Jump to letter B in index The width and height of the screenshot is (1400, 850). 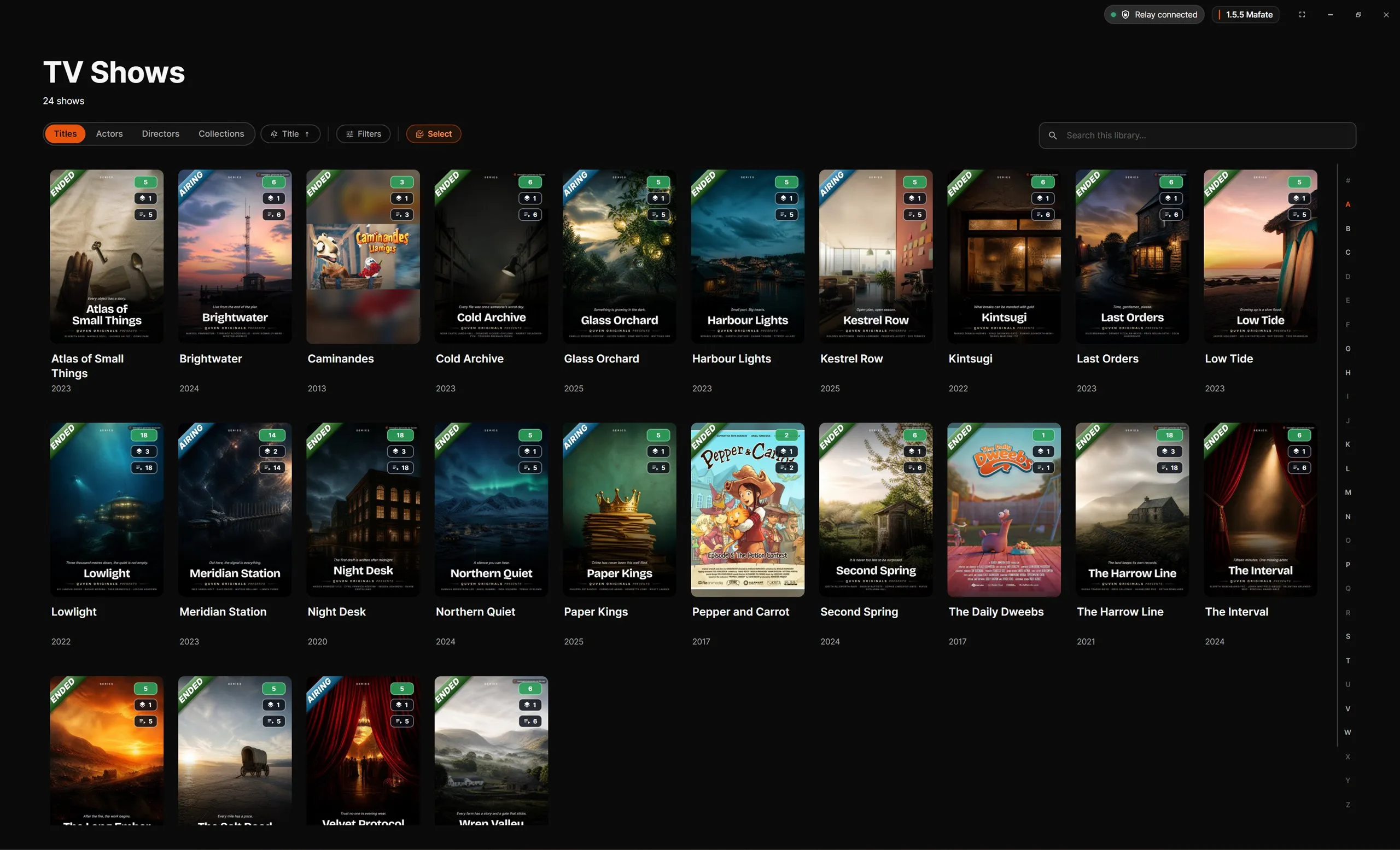pos(1347,229)
